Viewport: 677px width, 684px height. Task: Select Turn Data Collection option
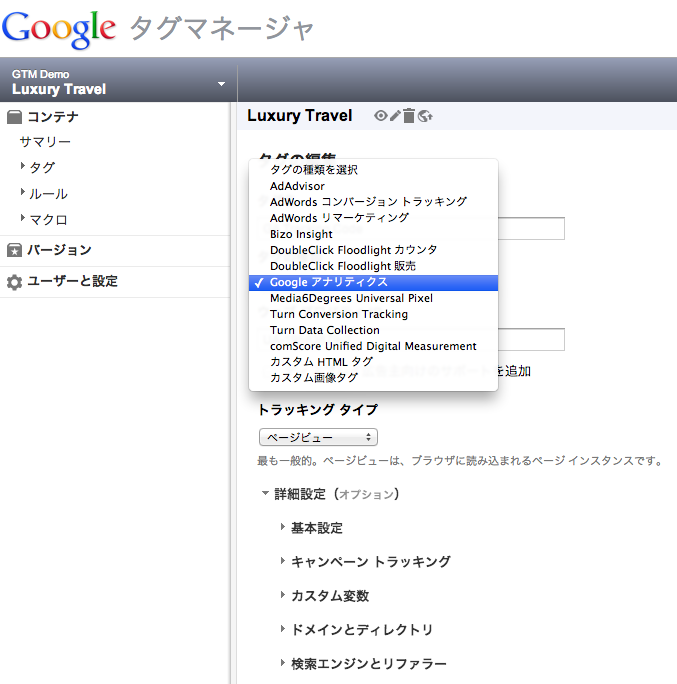[x=373, y=330]
